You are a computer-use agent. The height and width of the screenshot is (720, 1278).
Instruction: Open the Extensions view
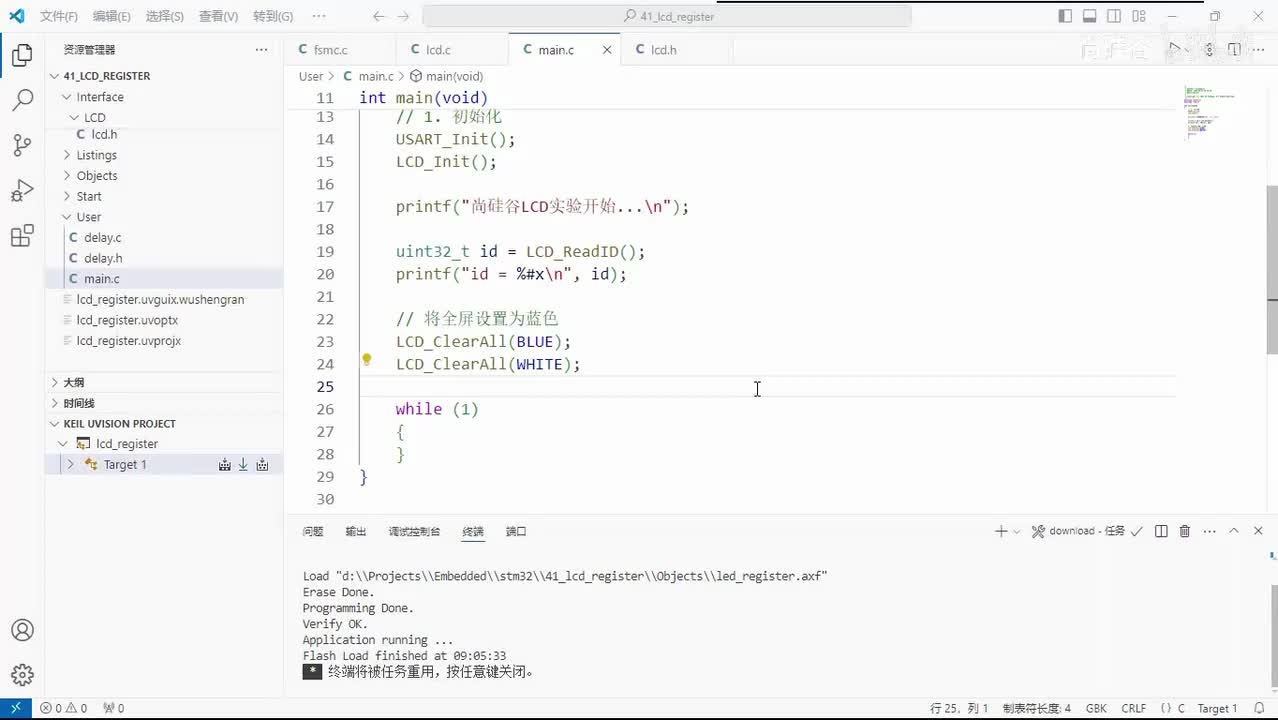pos(22,236)
